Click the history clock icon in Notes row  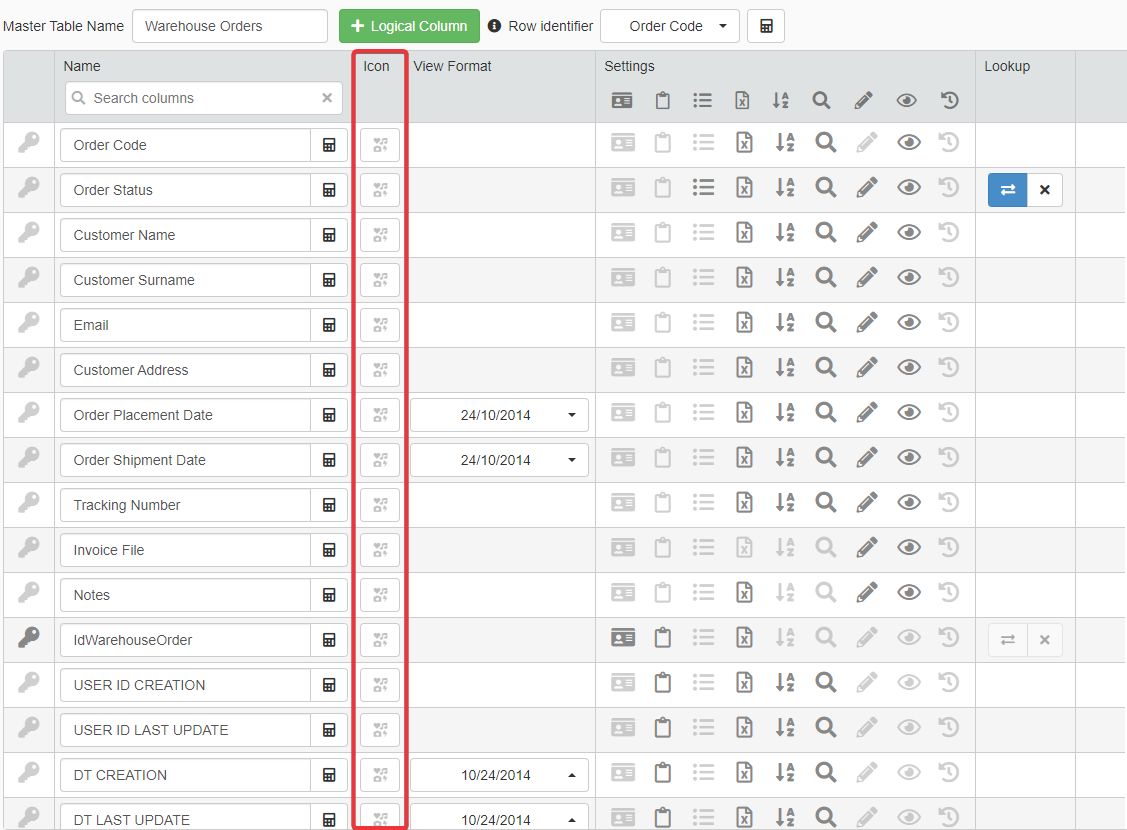tap(949, 592)
